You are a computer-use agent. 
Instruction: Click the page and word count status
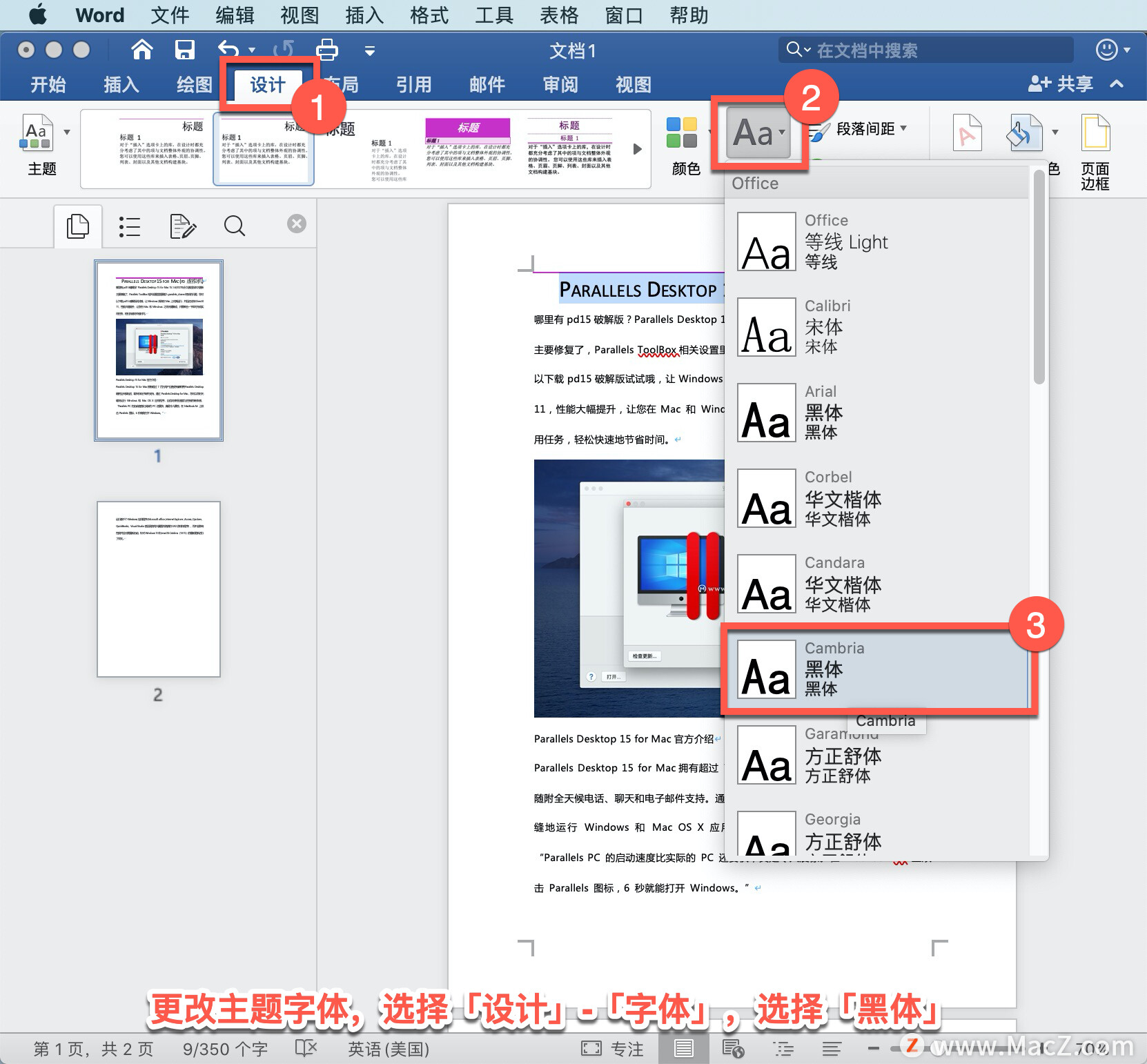tap(150, 1049)
